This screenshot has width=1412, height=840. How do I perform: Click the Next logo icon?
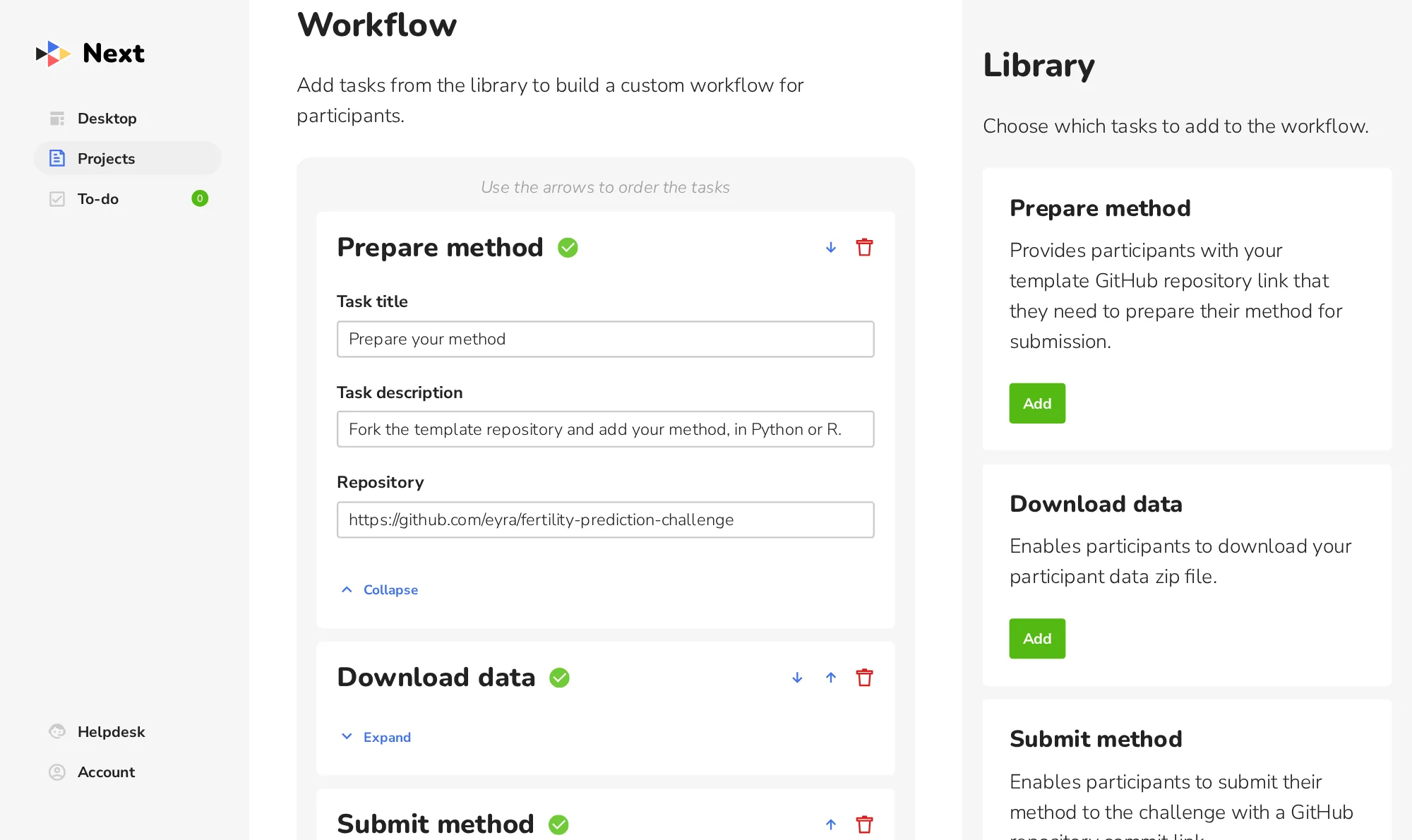click(x=53, y=54)
